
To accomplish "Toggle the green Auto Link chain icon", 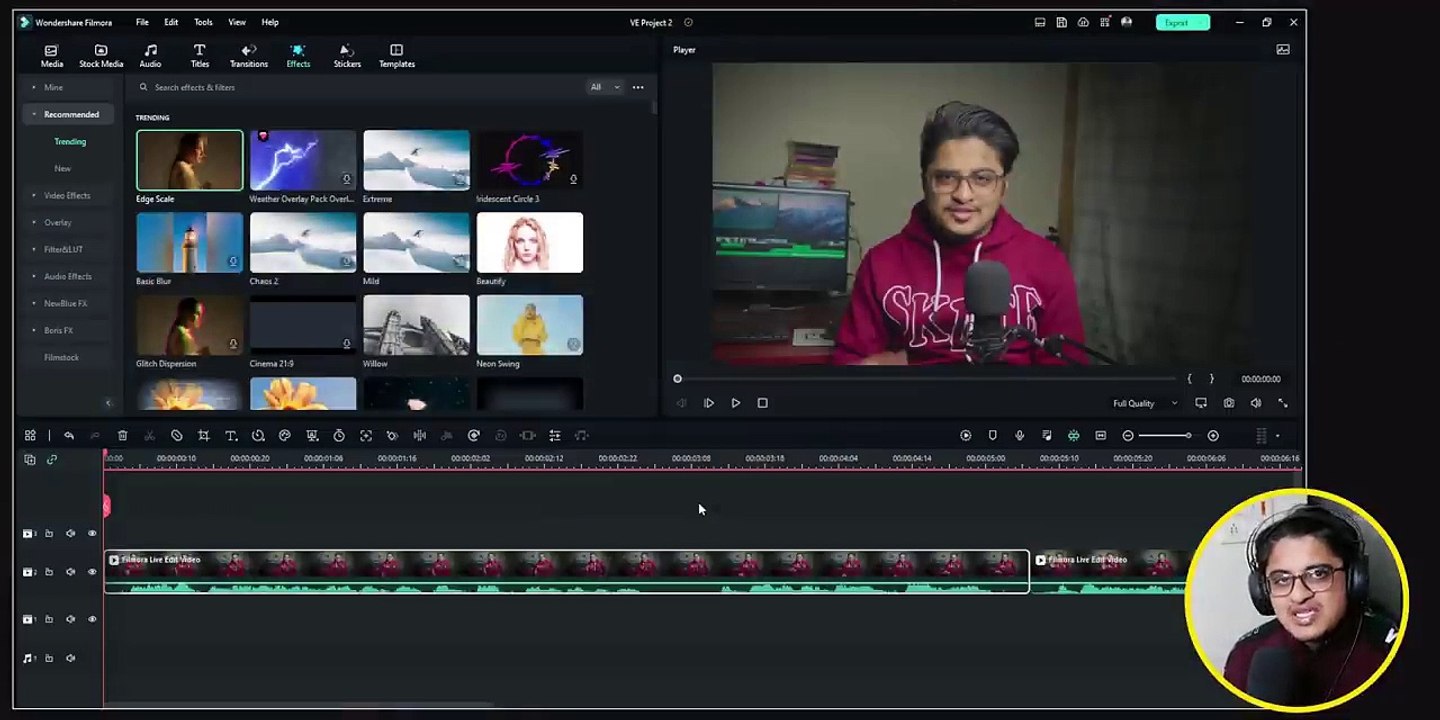I will (x=52, y=460).
